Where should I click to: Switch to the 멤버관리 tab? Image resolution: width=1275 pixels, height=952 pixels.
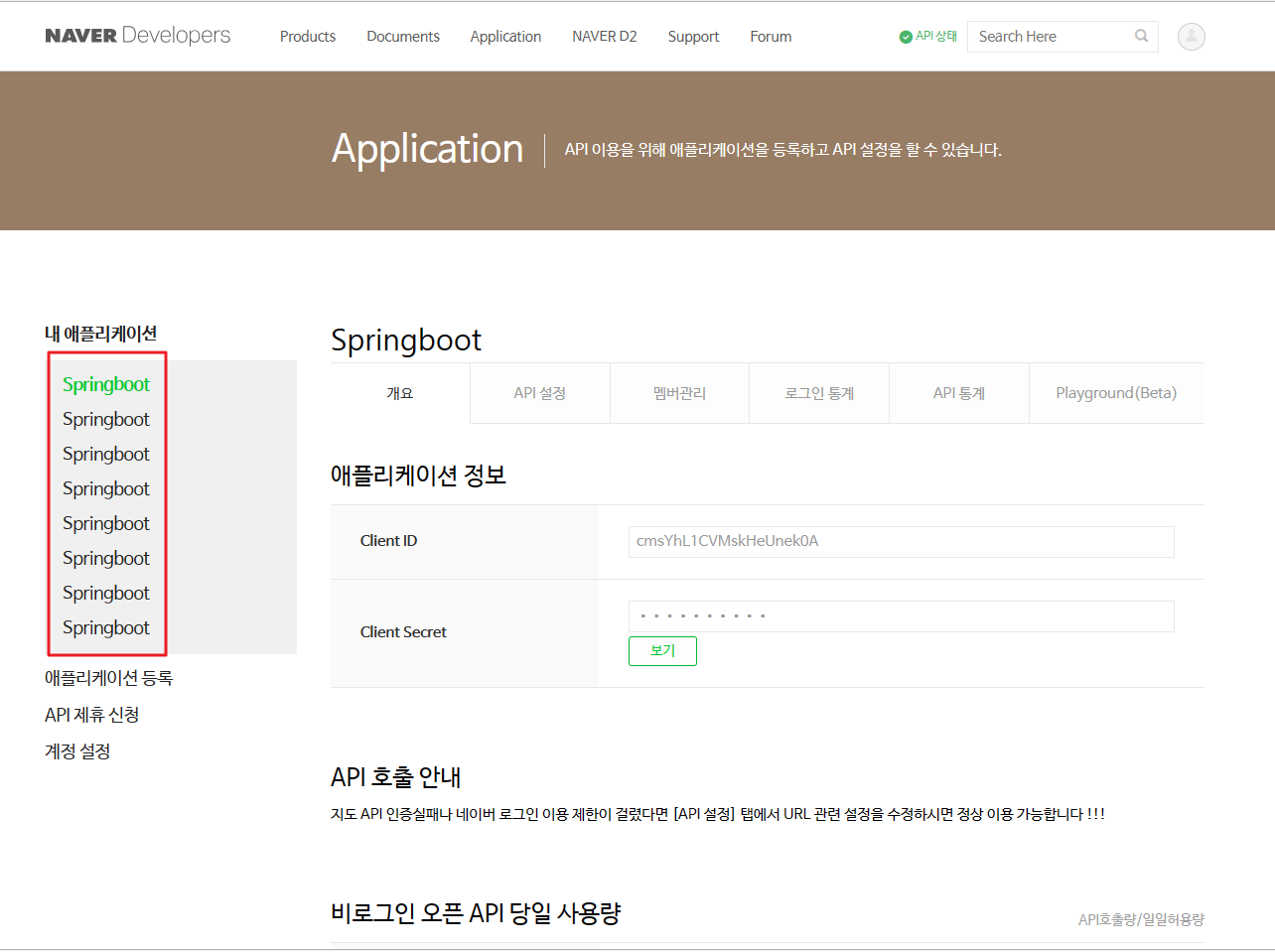point(679,393)
